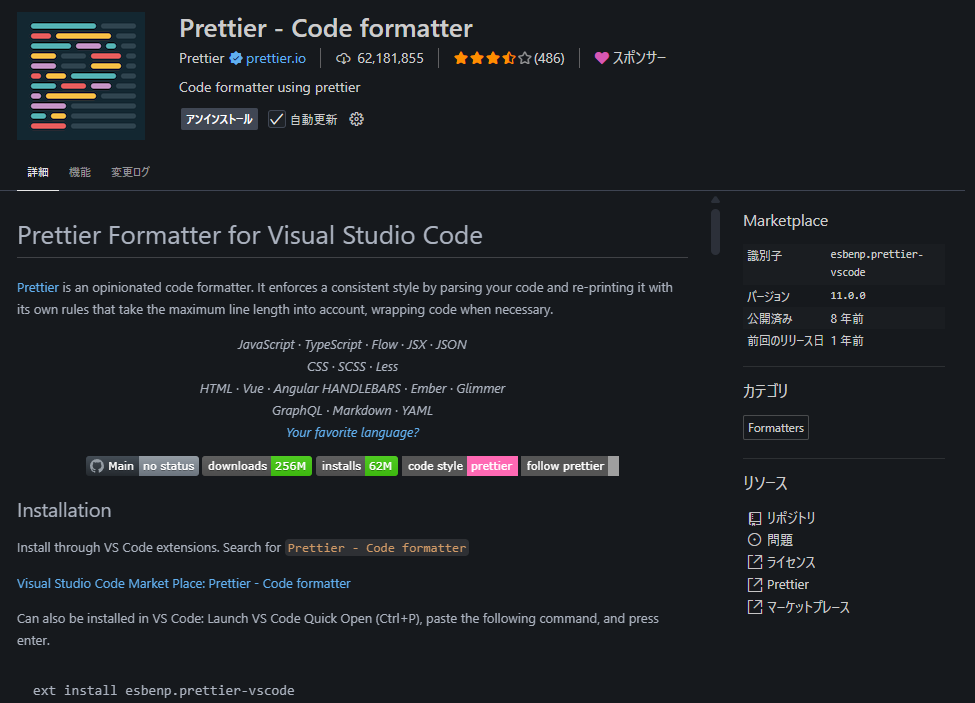Select the 詳細 tab
This screenshot has height=703, width=975.
click(37, 171)
